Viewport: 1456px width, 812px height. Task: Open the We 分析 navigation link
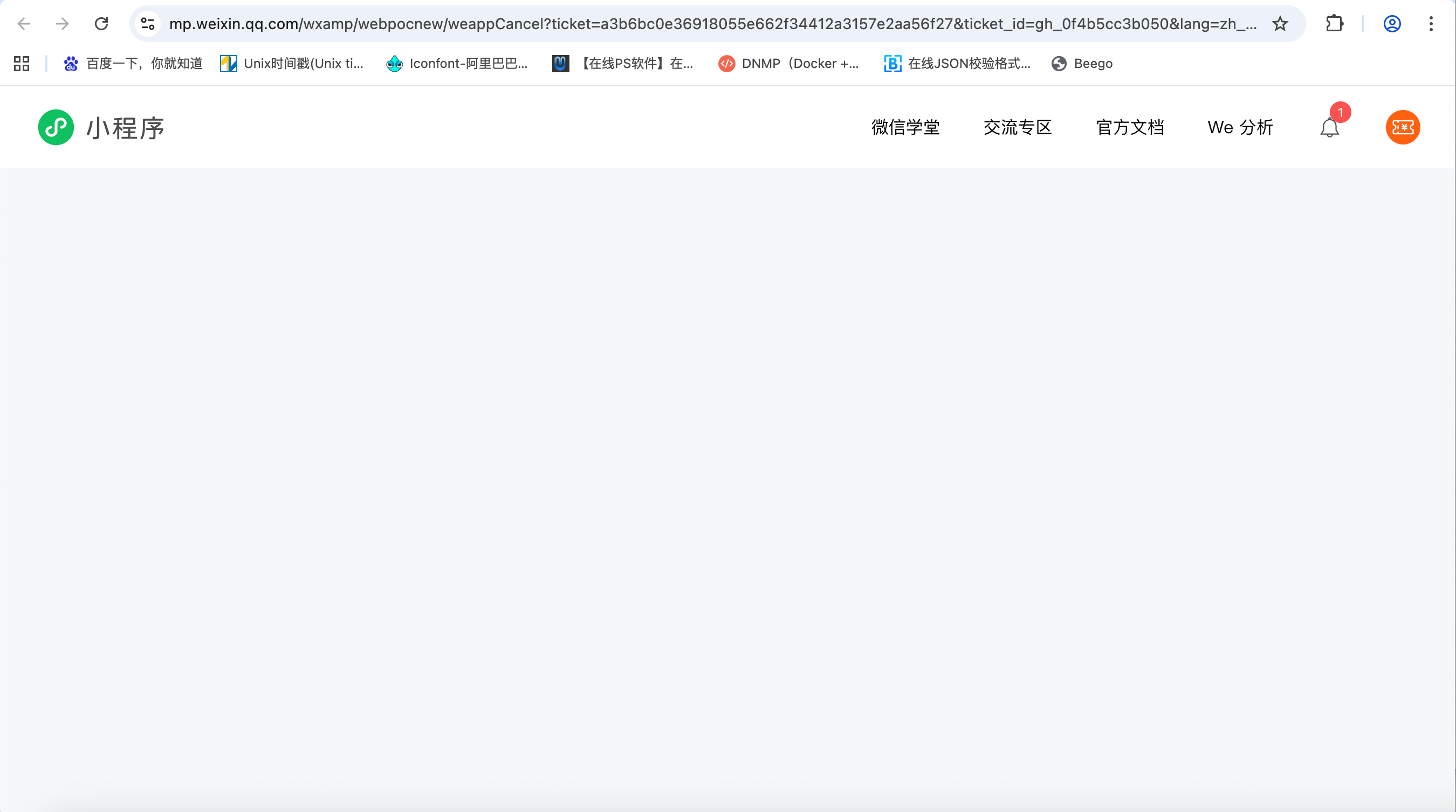click(x=1240, y=128)
